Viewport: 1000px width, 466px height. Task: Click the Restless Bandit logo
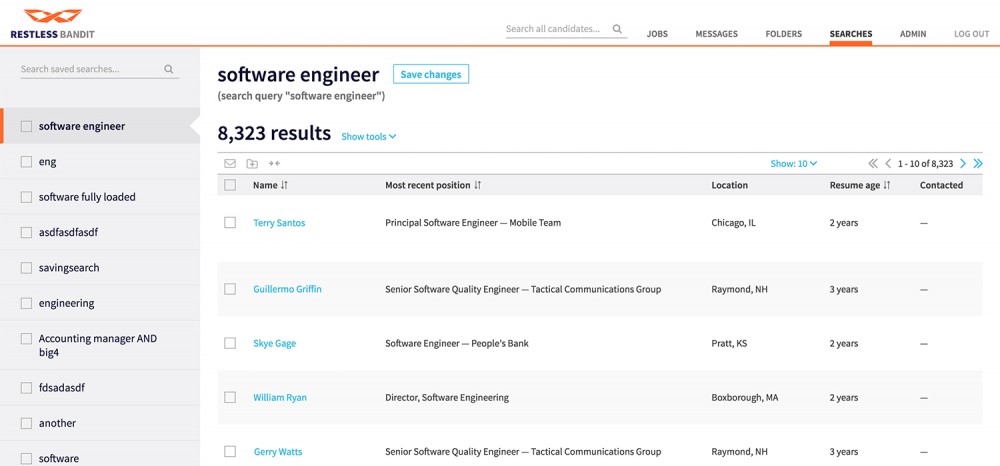tap(53, 24)
